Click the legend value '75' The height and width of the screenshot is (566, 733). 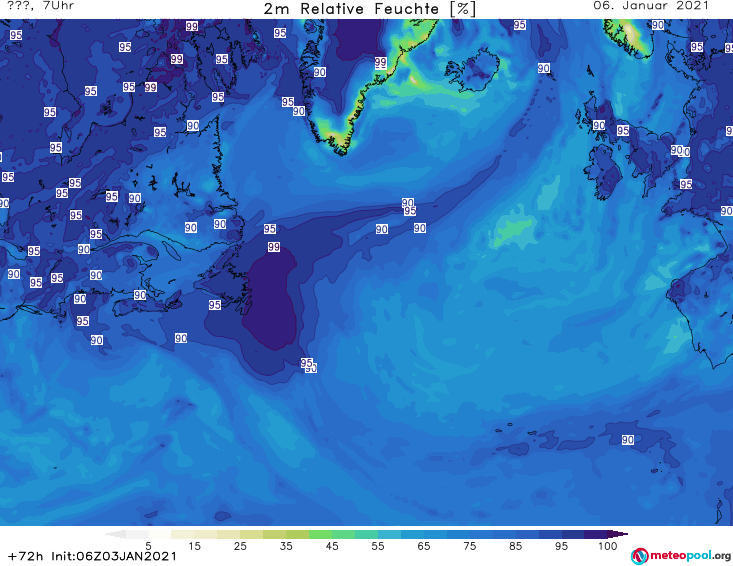[x=469, y=546]
